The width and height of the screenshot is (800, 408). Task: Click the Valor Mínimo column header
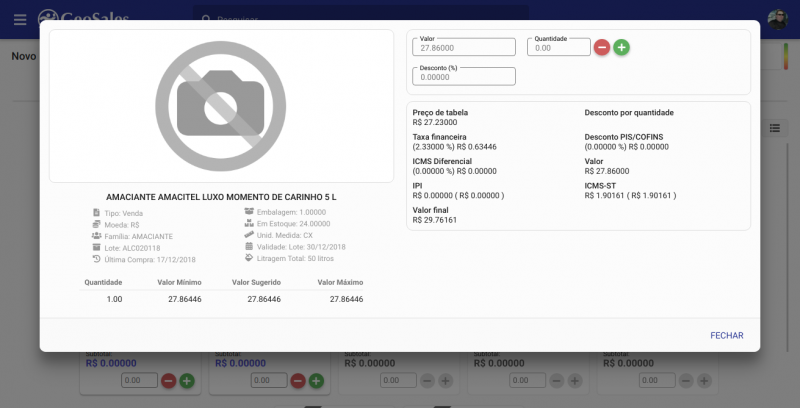179,282
